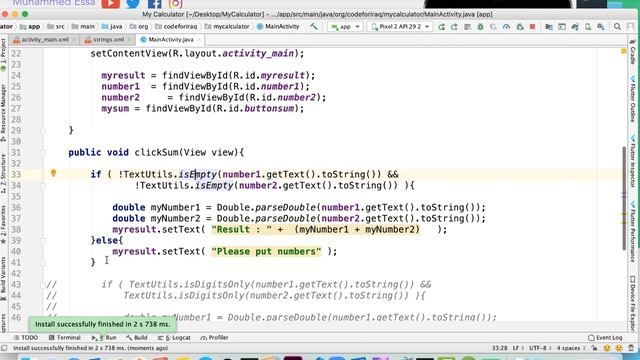Close the strings.xml tab
The height and width of the screenshot is (360, 640).
(x=130, y=40)
